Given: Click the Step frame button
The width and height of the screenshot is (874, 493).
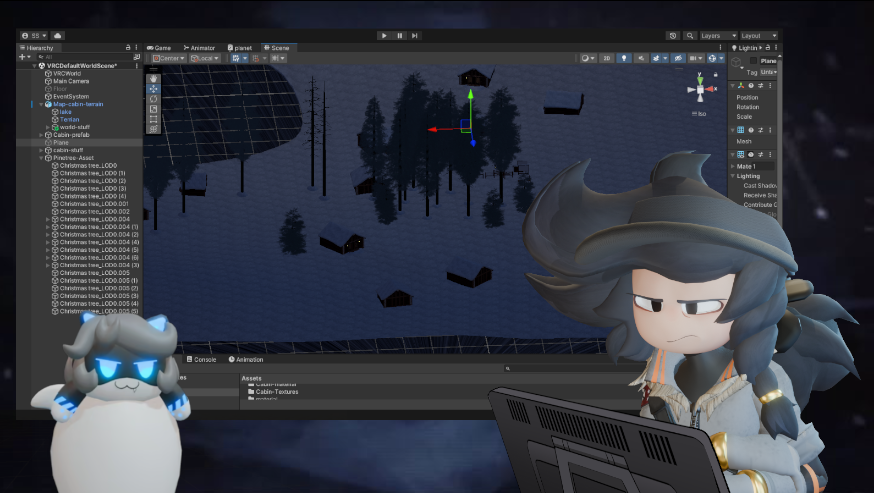Looking at the screenshot, I should click(415, 36).
